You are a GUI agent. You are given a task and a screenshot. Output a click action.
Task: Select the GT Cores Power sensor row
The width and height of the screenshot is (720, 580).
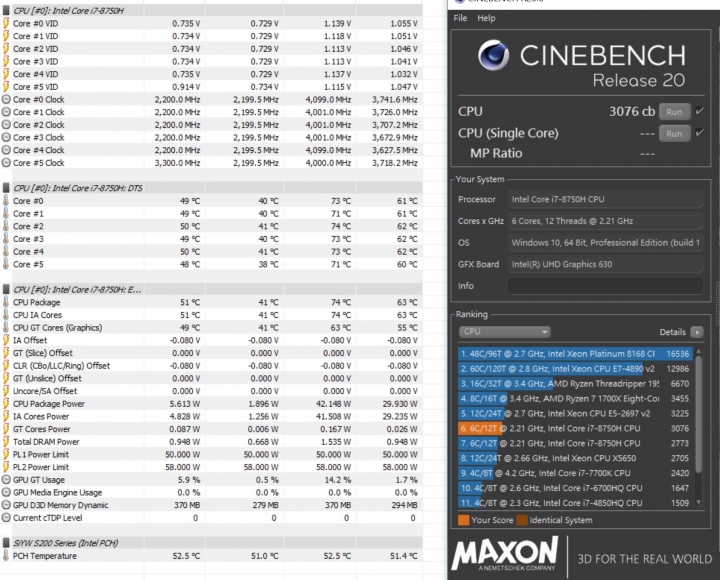211,429
